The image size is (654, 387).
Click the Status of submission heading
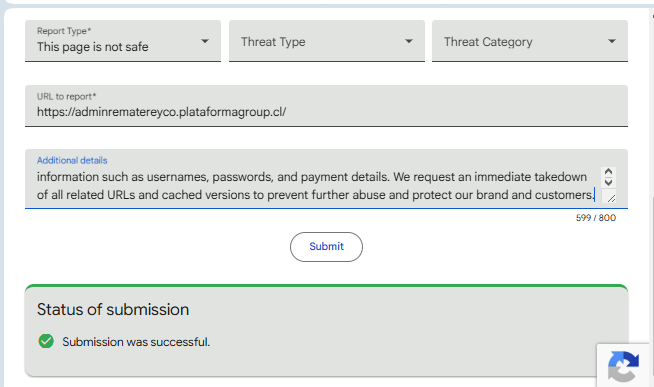click(113, 309)
